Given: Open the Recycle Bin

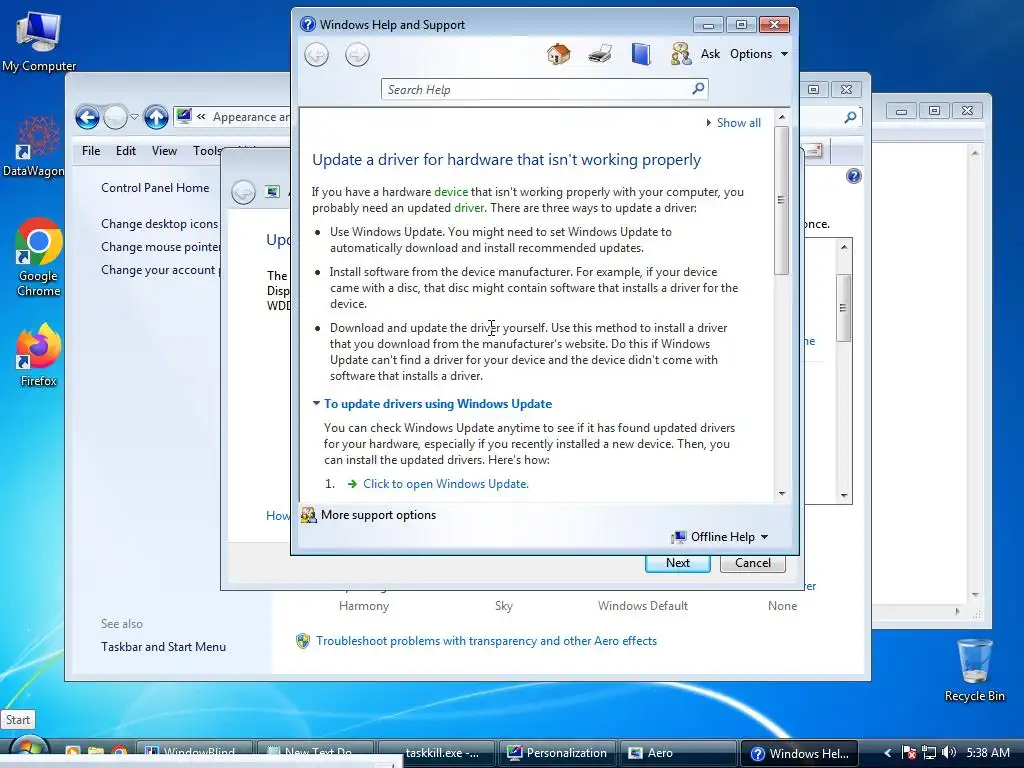Looking at the screenshot, I should (974, 669).
